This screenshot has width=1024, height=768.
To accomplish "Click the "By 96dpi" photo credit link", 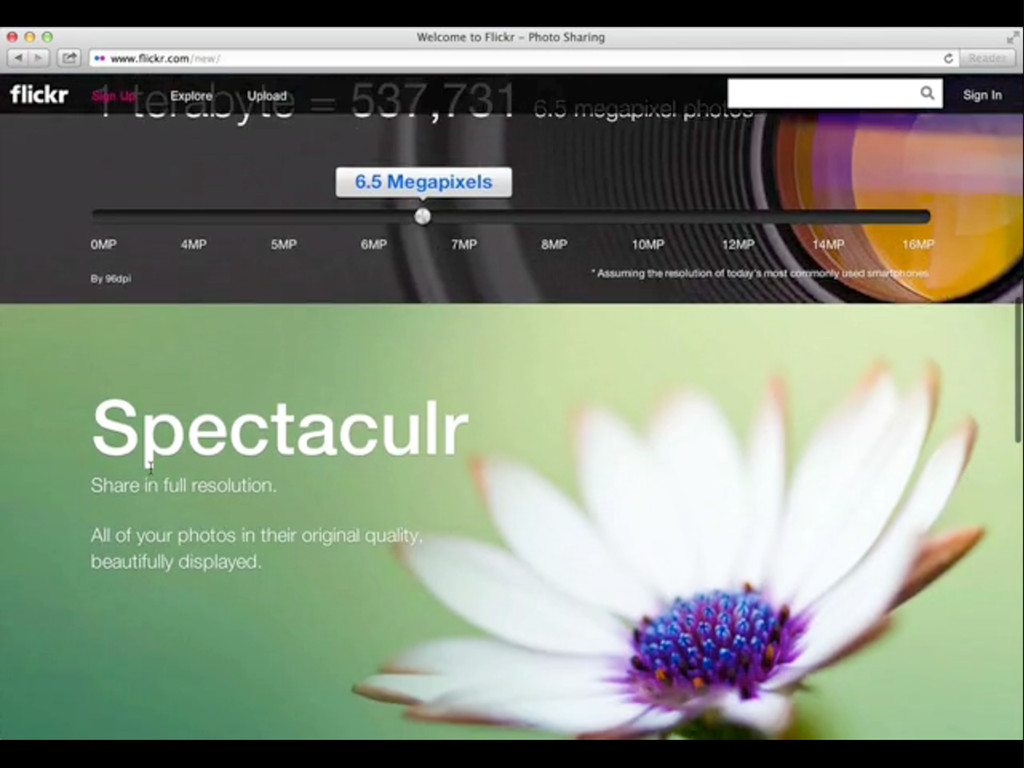I will 111,278.
